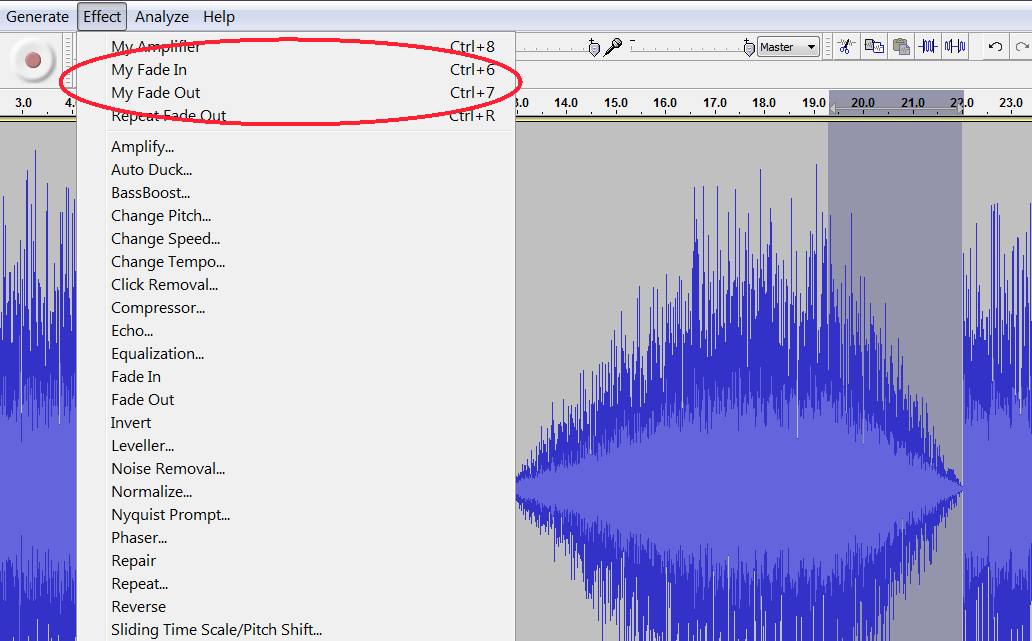The width and height of the screenshot is (1032, 641).
Task: Click the microphone input volume icon
Action: point(613,47)
